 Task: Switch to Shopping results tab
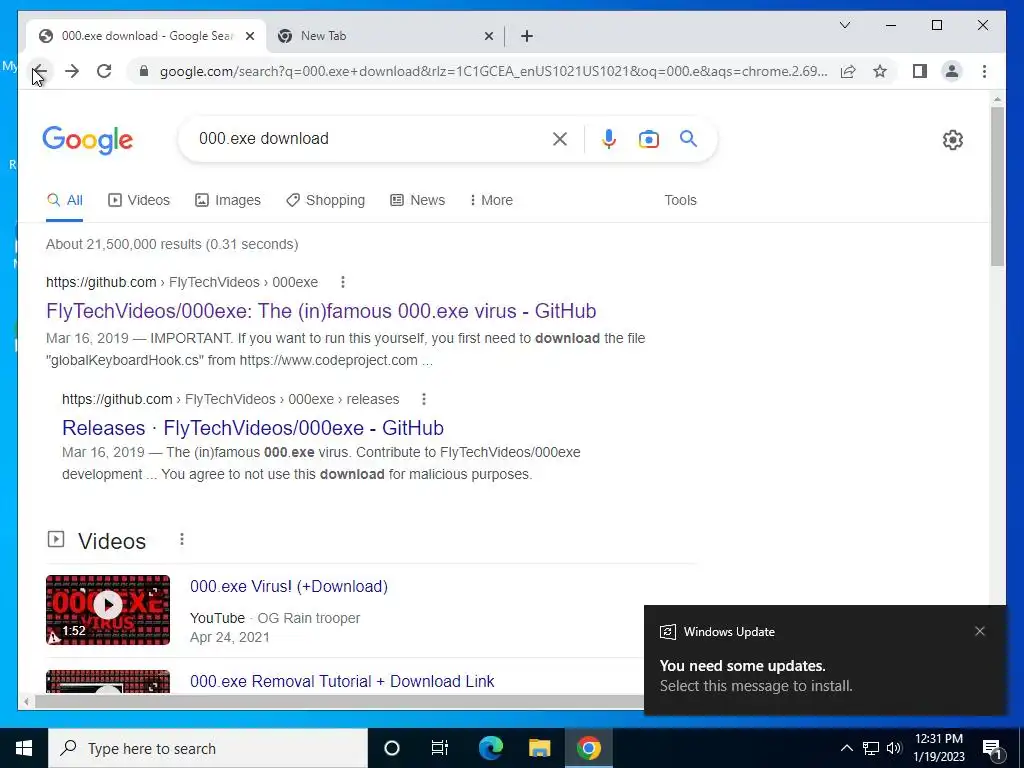[x=325, y=200]
